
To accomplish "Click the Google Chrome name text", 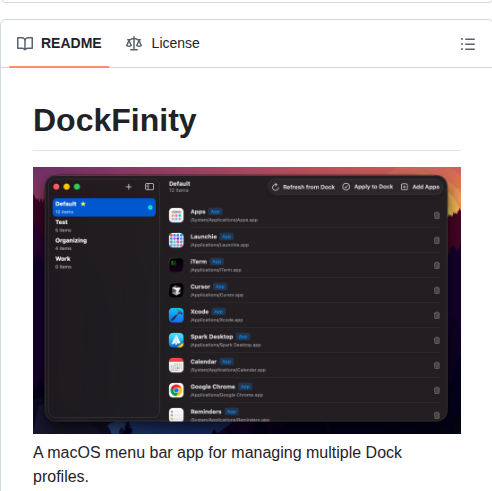I will (x=213, y=387).
